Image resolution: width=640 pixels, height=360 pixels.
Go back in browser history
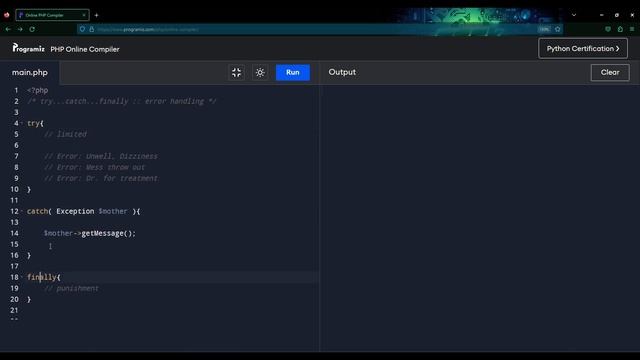[x=8, y=29]
